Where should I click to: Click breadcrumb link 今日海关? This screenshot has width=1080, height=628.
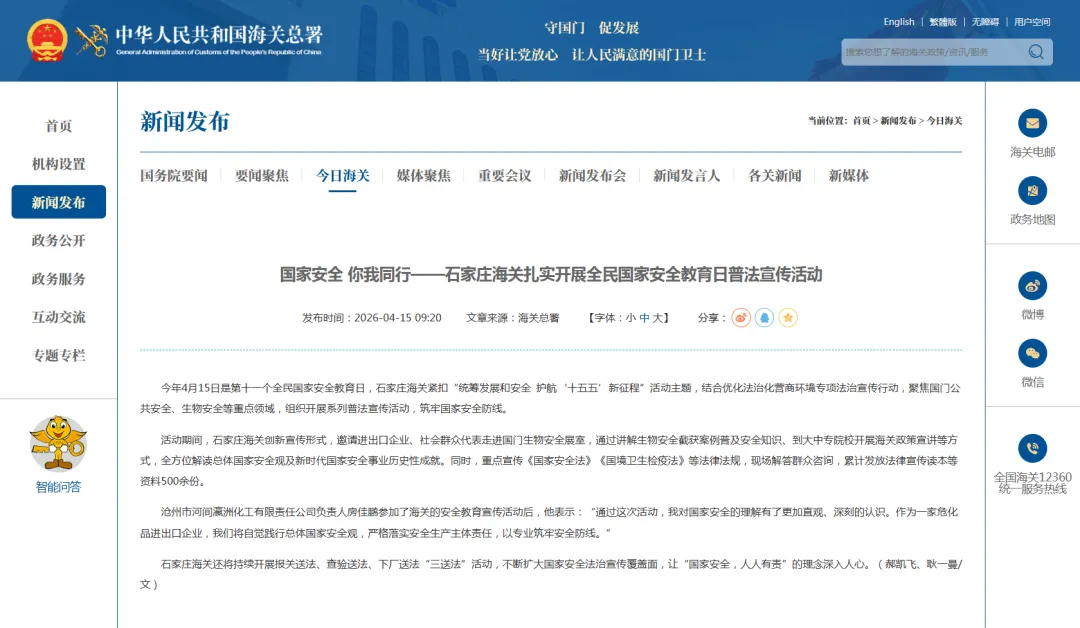pyautogui.click(x=944, y=121)
